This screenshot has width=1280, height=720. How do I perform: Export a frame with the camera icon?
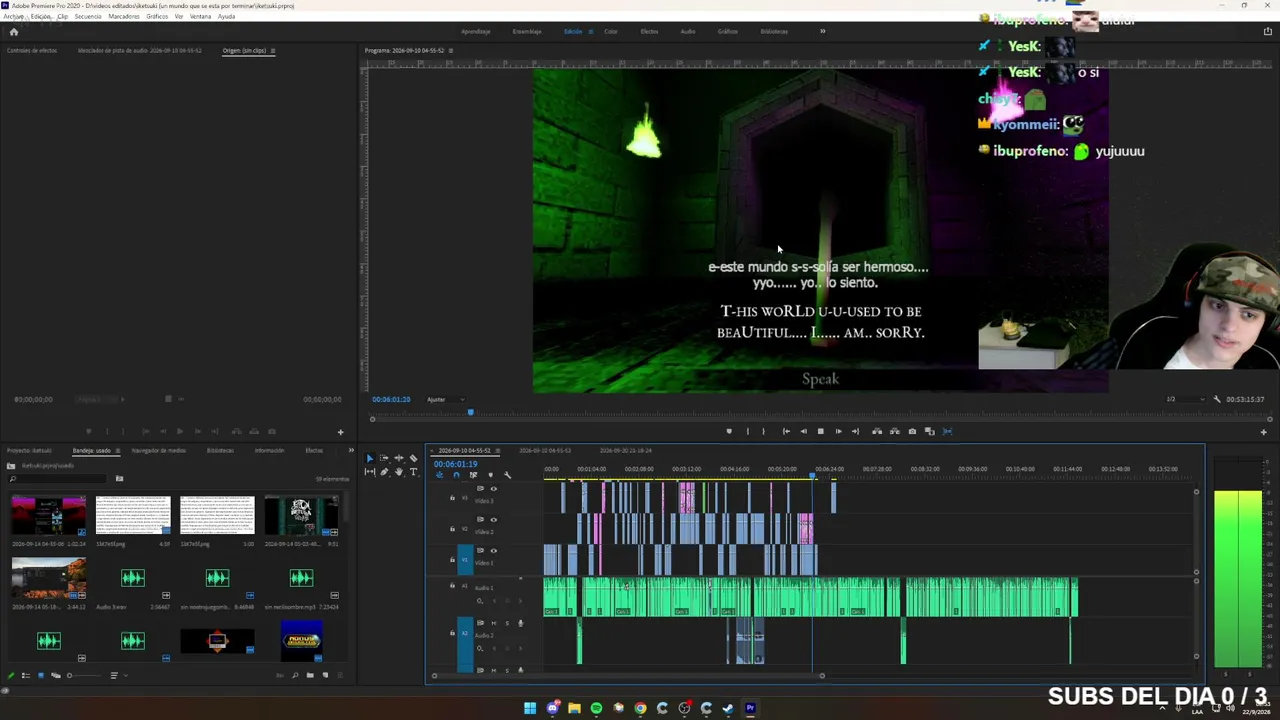point(912,431)
